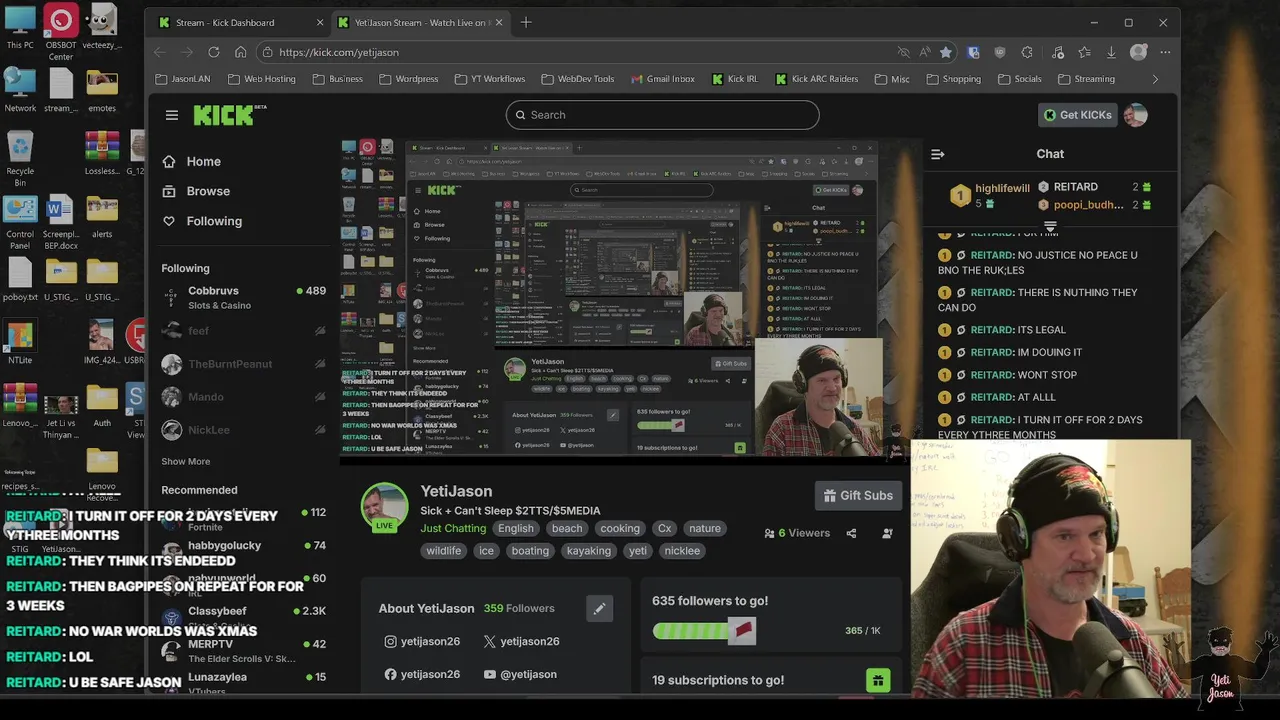Click the browser back arrow
The image size is (1280, 720).
pos(161,52)
